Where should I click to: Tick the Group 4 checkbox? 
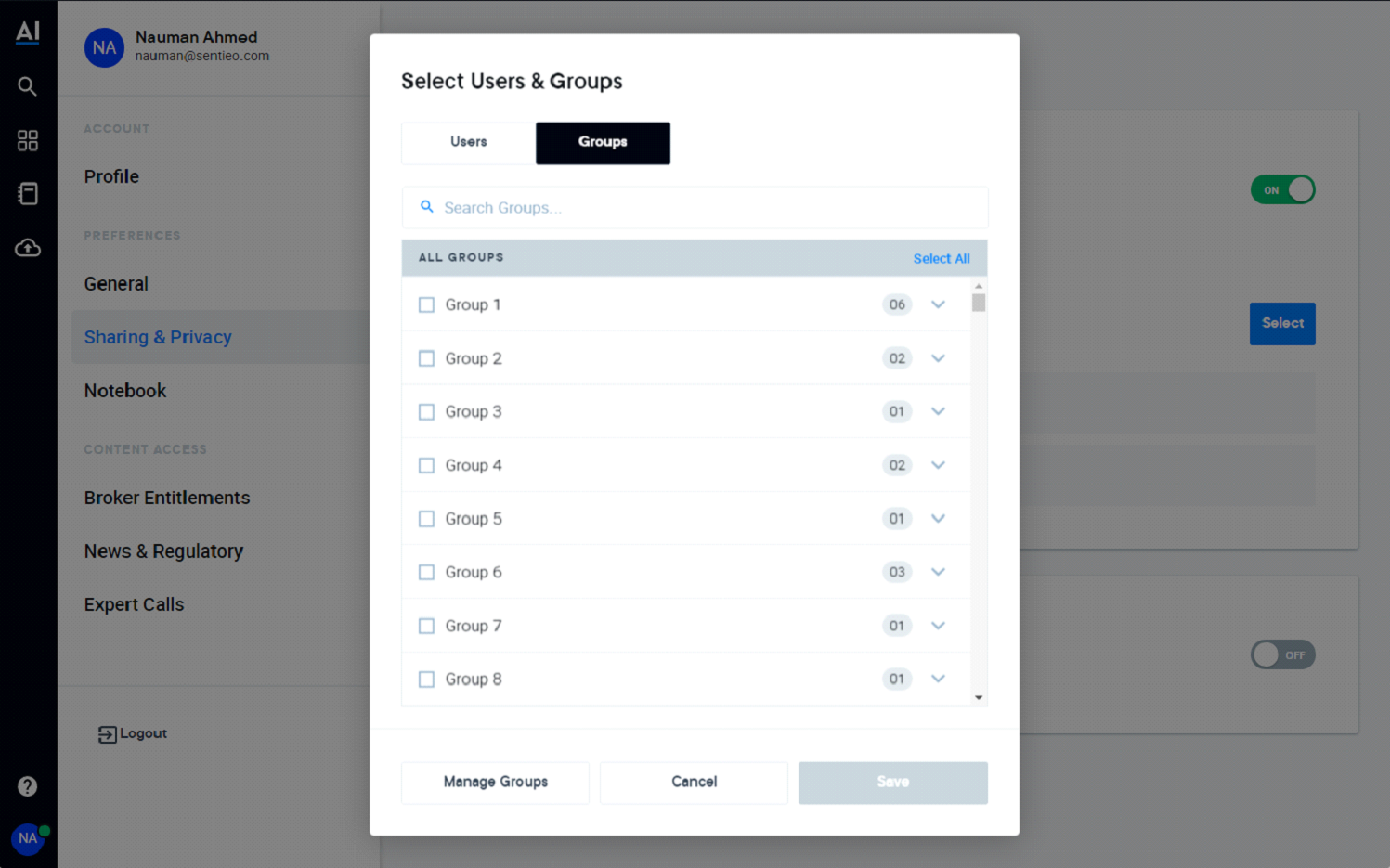[x=426, y=465]
